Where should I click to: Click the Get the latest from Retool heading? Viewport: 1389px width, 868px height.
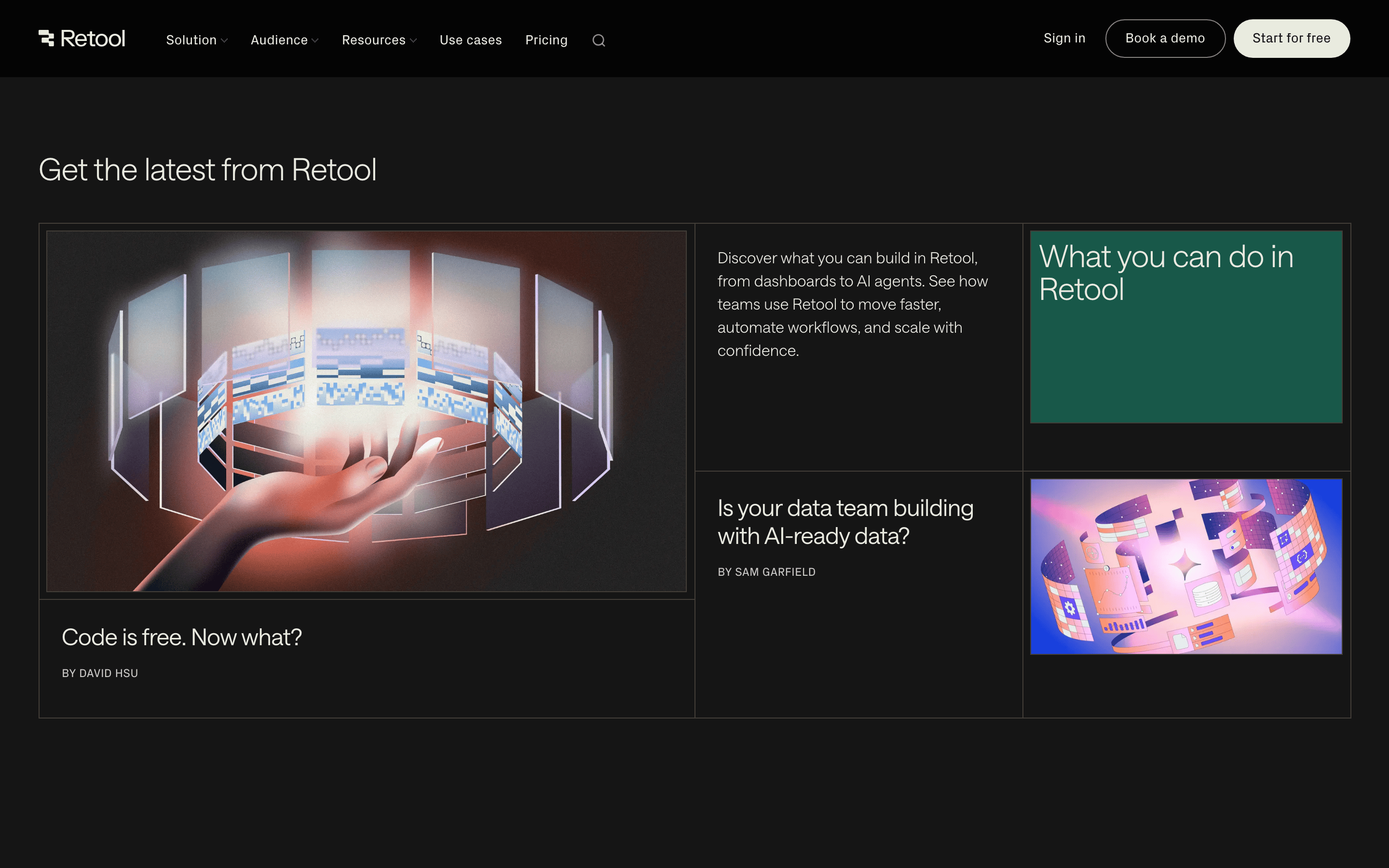(x=207, y=170)
